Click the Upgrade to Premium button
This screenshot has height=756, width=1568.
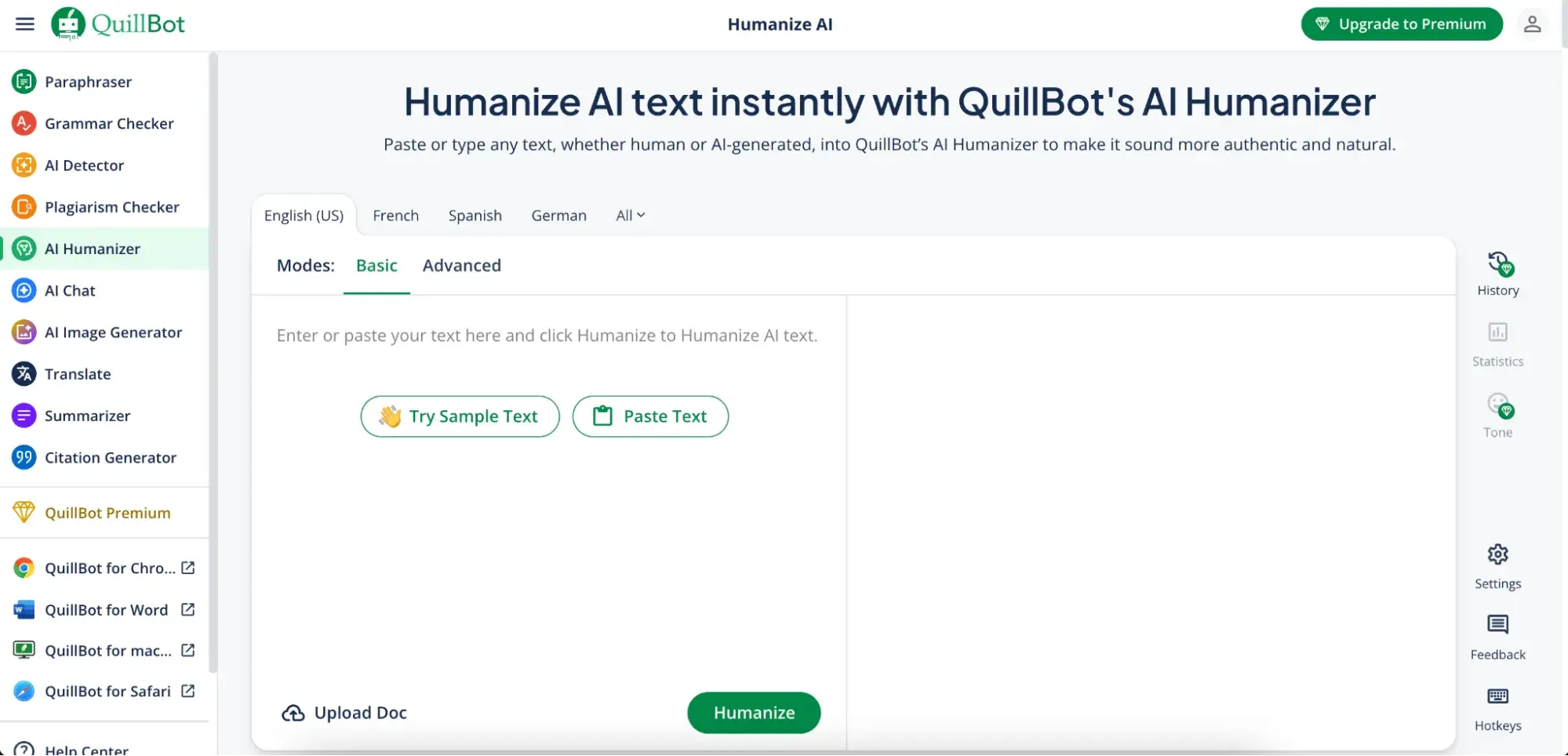tap(1401, 24)
